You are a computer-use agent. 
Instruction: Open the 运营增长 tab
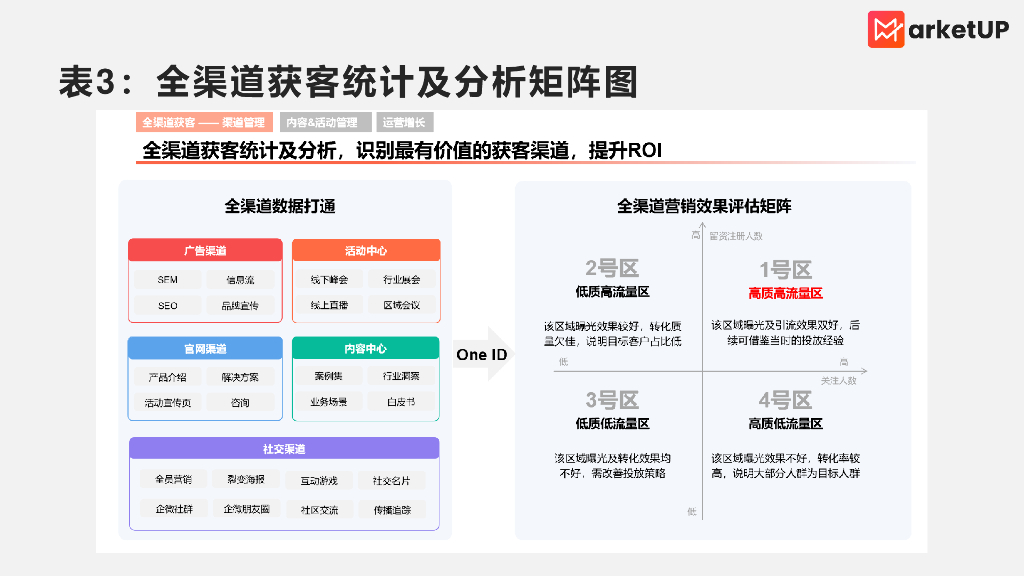pos(404,122)
